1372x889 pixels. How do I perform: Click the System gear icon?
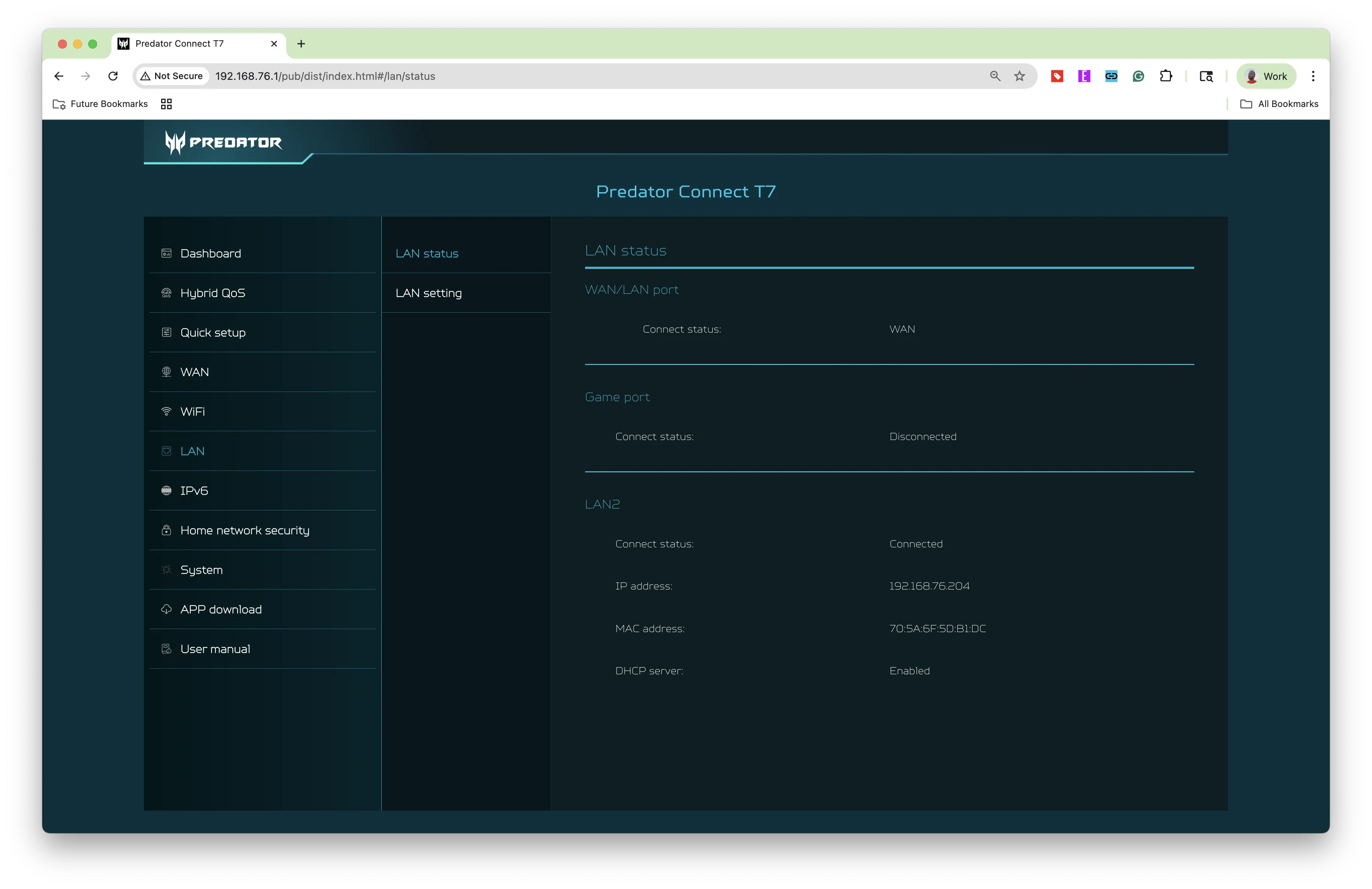(x=166, y=570)
